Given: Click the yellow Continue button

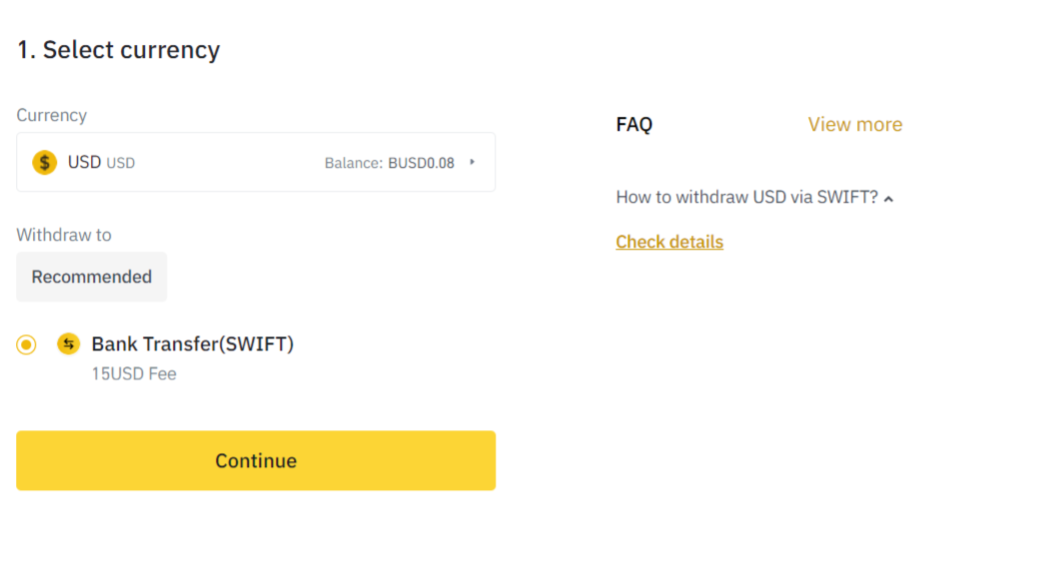Looking at the screenshot, I should (x=256, y=461).
